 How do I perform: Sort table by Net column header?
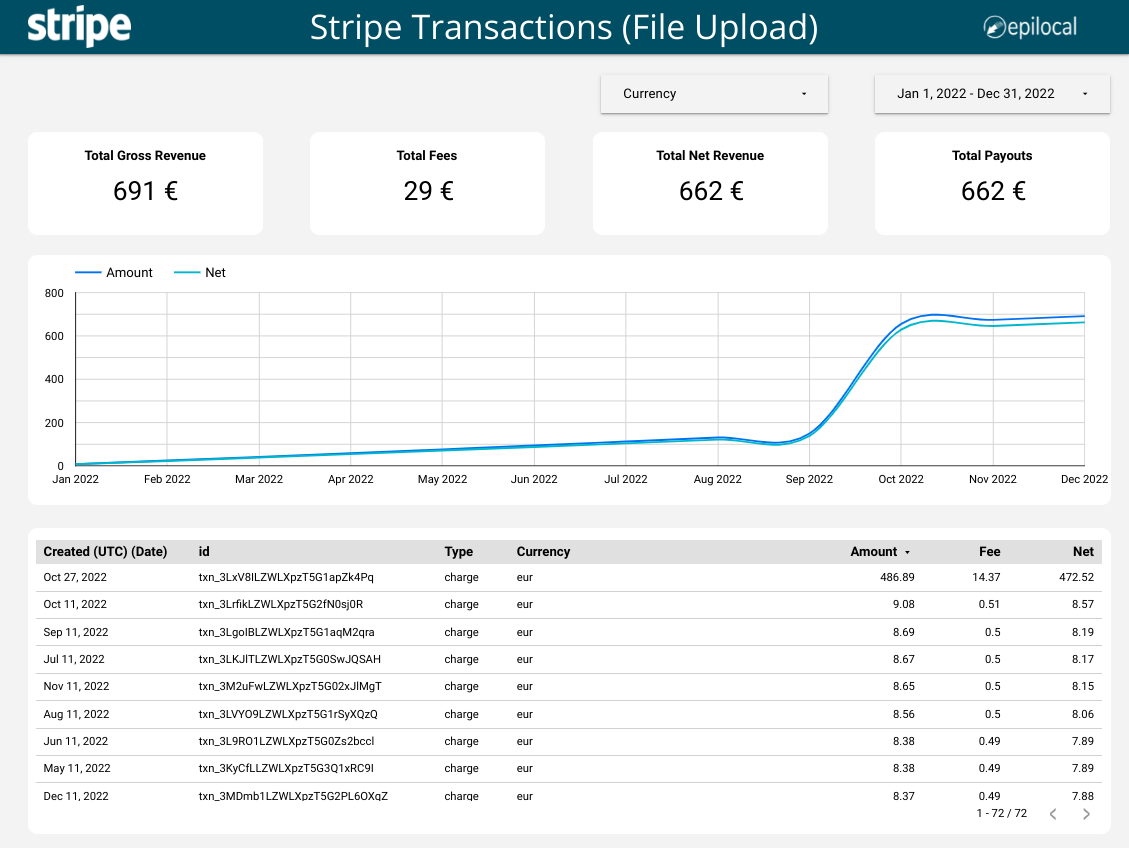[1083, 552]
